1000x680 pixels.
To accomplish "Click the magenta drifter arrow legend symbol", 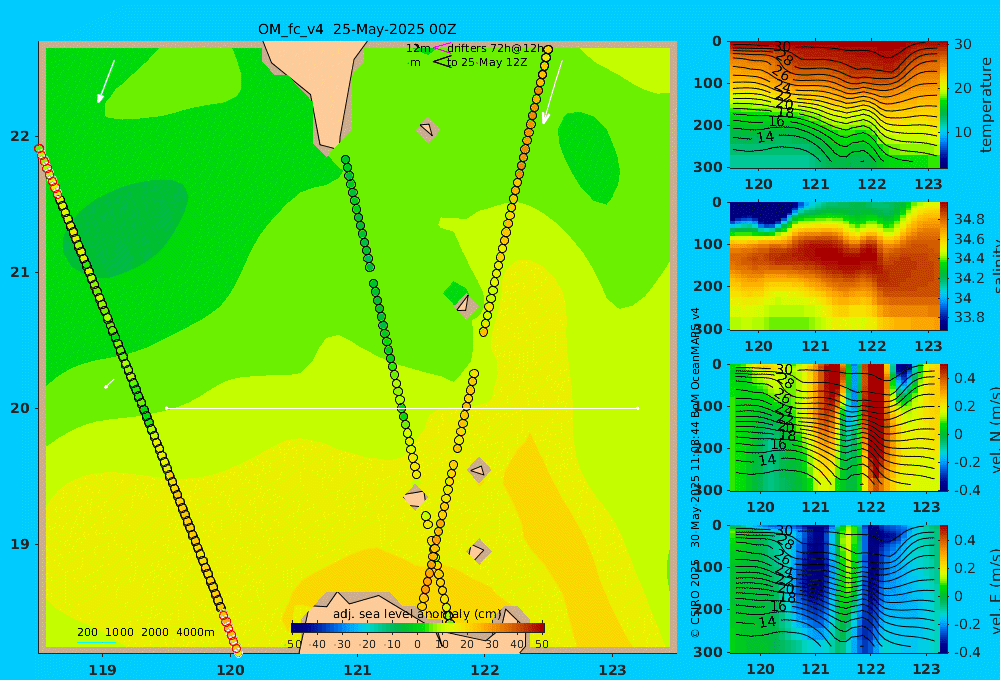I will click(441, 48).
